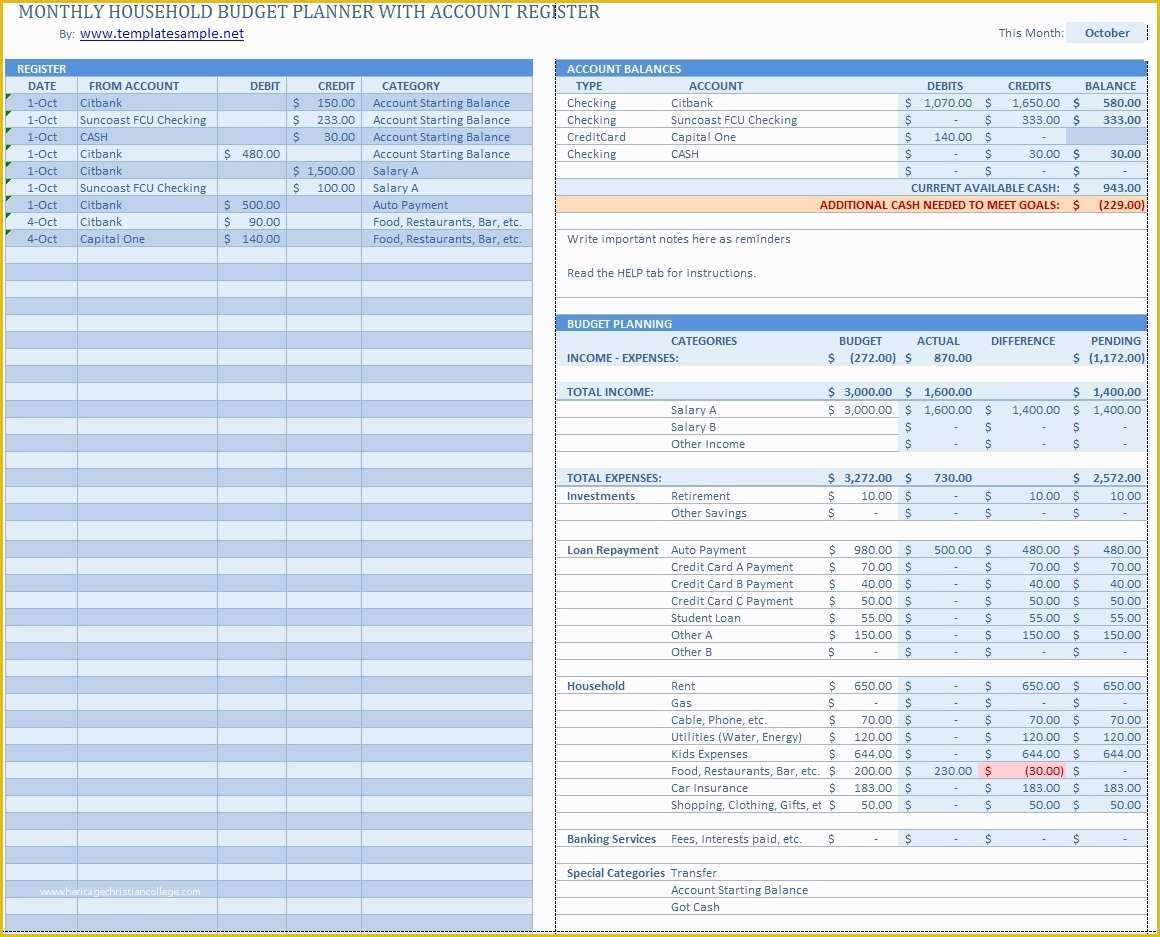Click the Citbank $150.00 credit cell in register
Viewport: 1160px width, 937px height.
tap(324, 103)
